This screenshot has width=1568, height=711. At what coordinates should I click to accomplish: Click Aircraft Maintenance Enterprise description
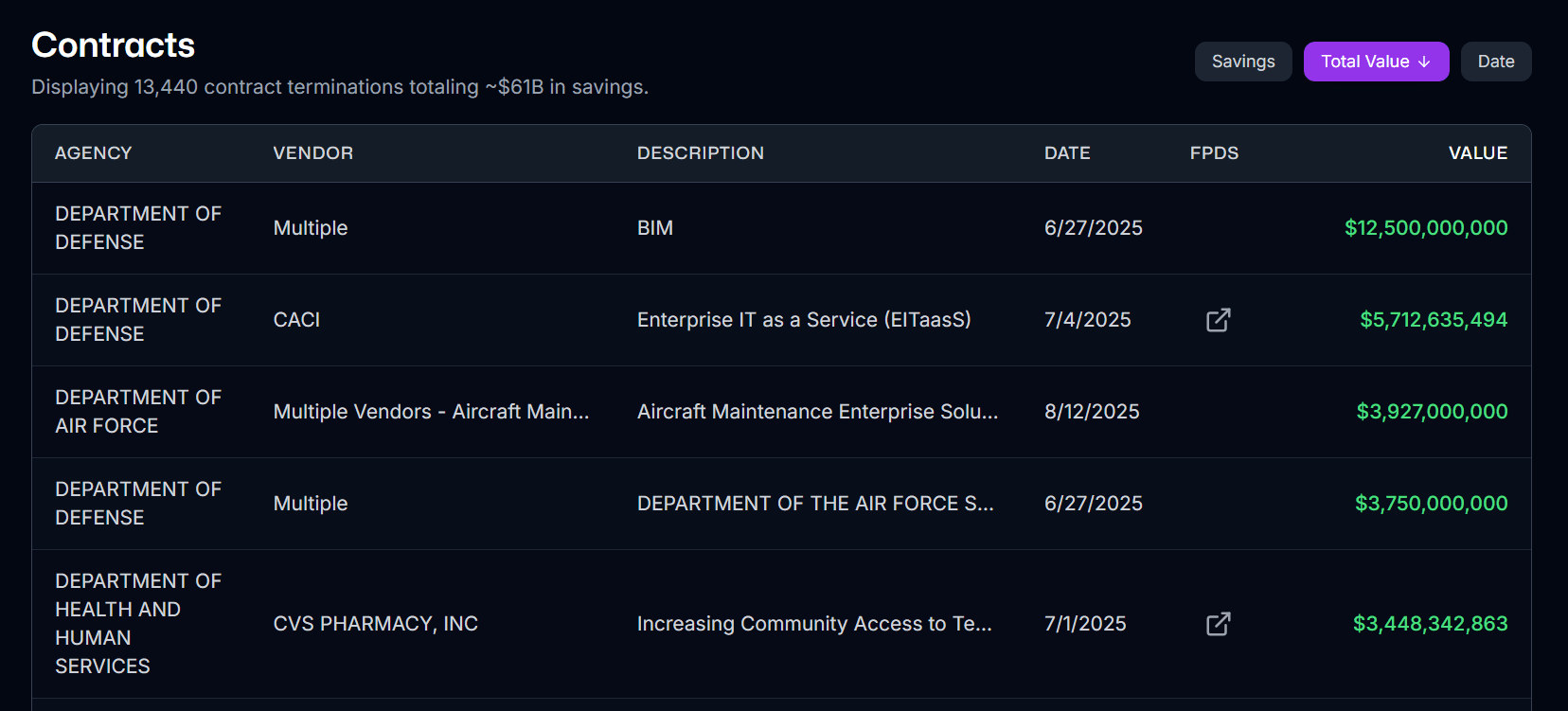click(817, 412)
